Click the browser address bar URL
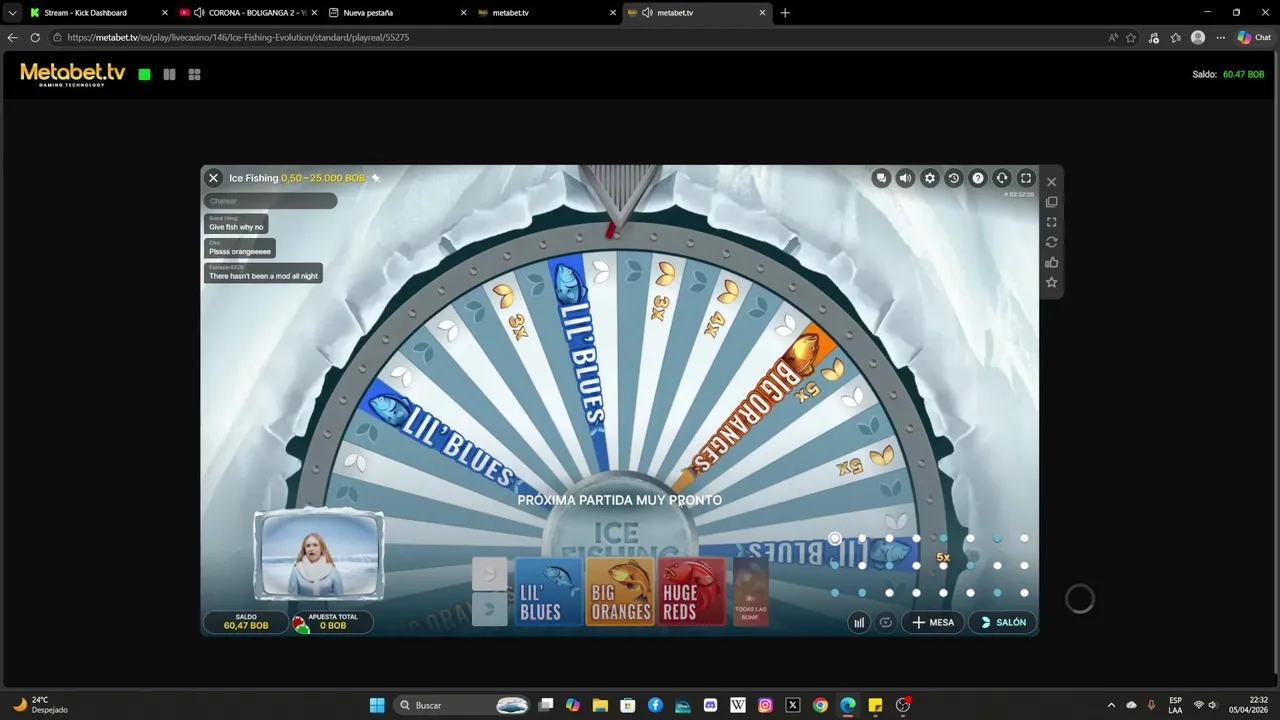This screenshot has width=1280, height=720. pyautogui.click(x=238, y=37)
